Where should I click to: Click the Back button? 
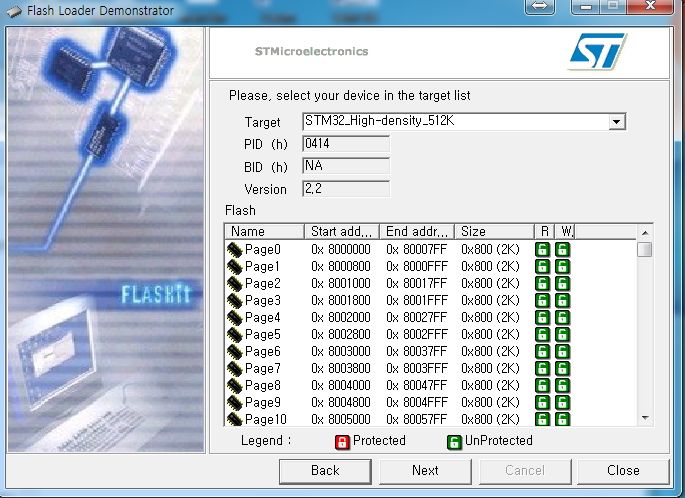325,471
